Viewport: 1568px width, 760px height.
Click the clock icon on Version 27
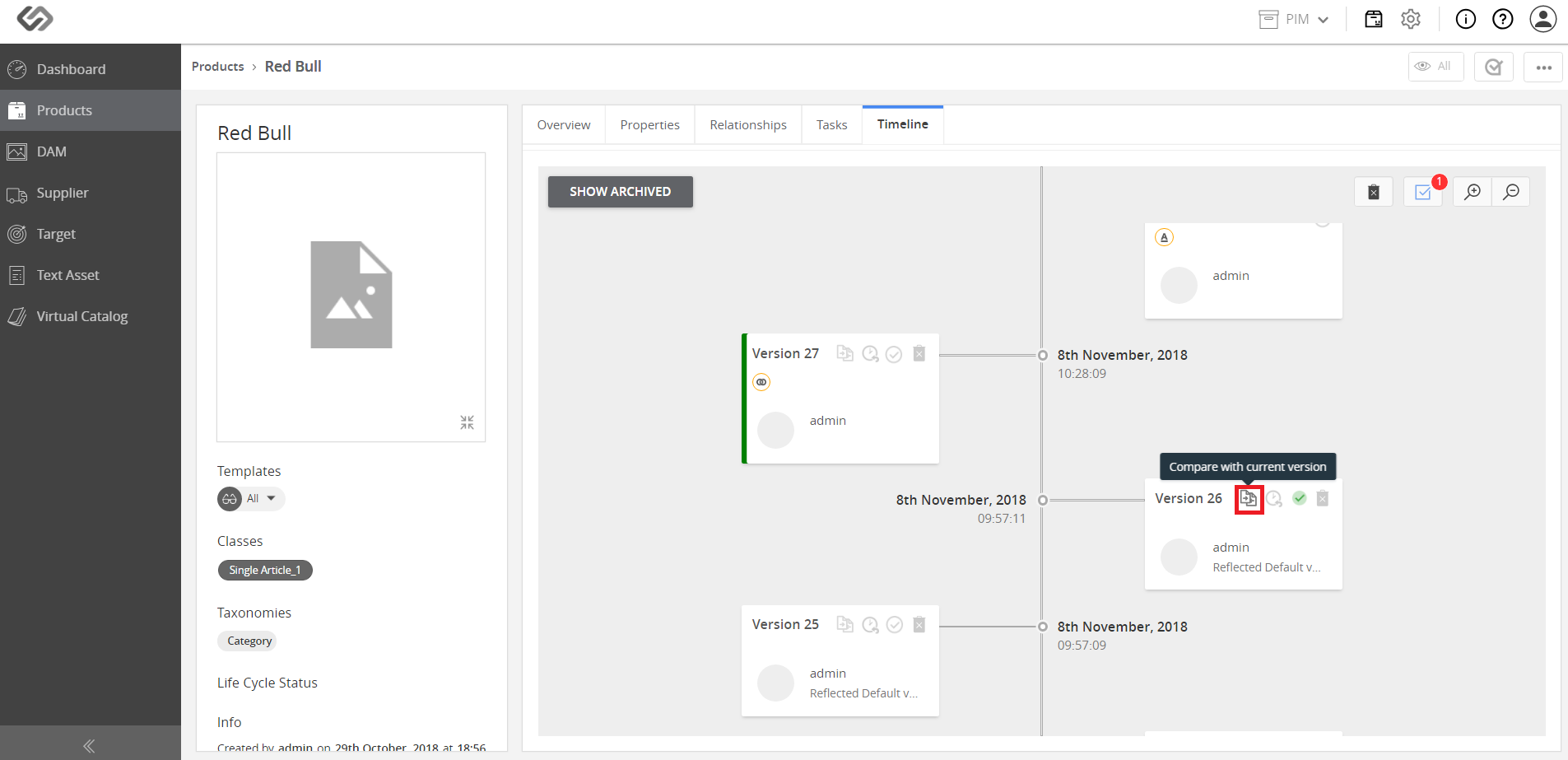tap(870, 354)
